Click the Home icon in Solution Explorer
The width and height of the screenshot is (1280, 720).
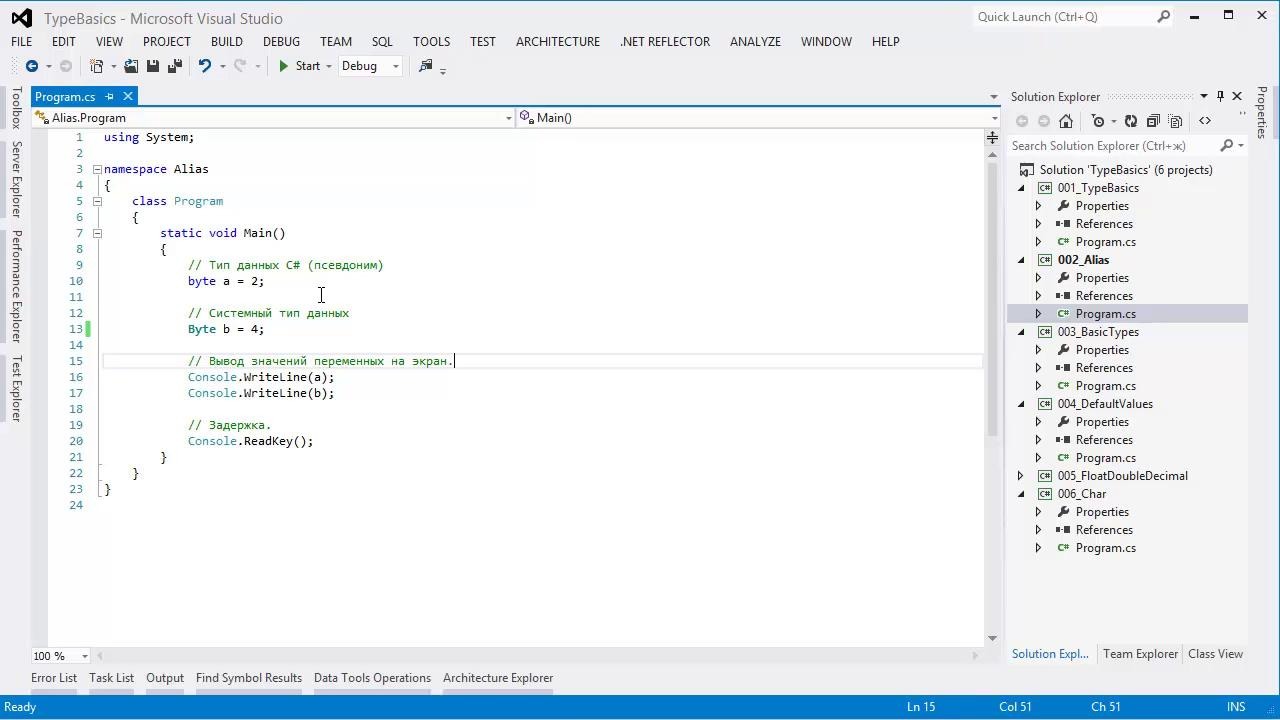tap(1066, 121)
